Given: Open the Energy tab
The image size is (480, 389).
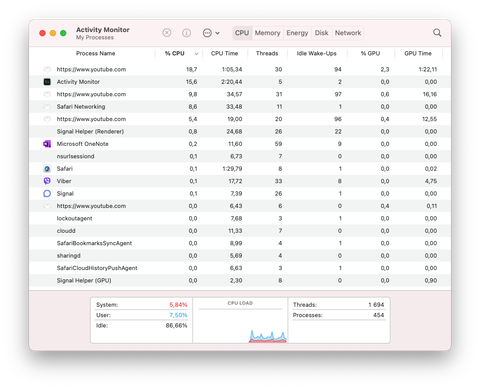Looking at the screenshot, I should (x=297, y=33).
